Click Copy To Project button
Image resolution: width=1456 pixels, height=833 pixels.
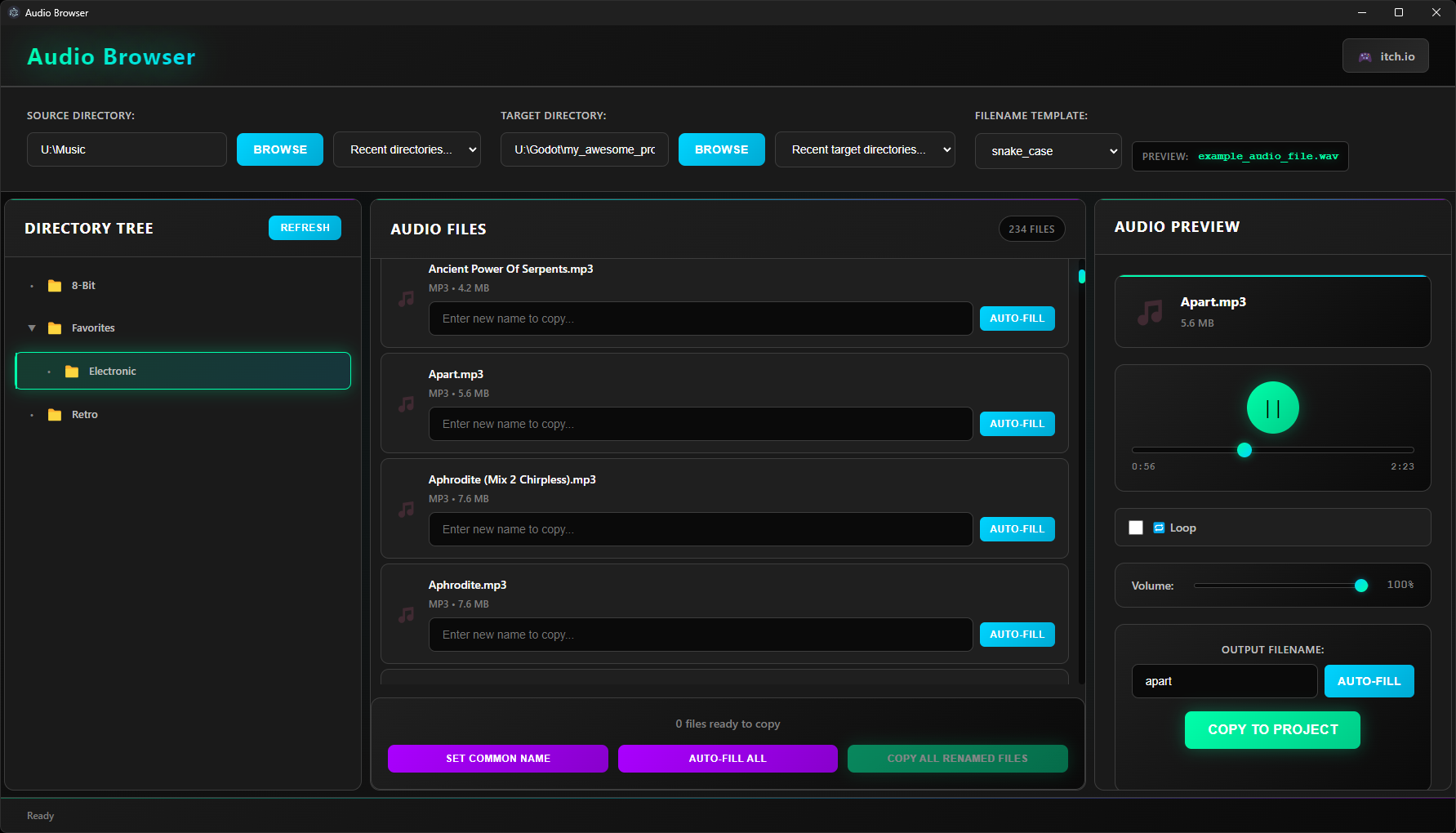click(x=1272, y=730)
